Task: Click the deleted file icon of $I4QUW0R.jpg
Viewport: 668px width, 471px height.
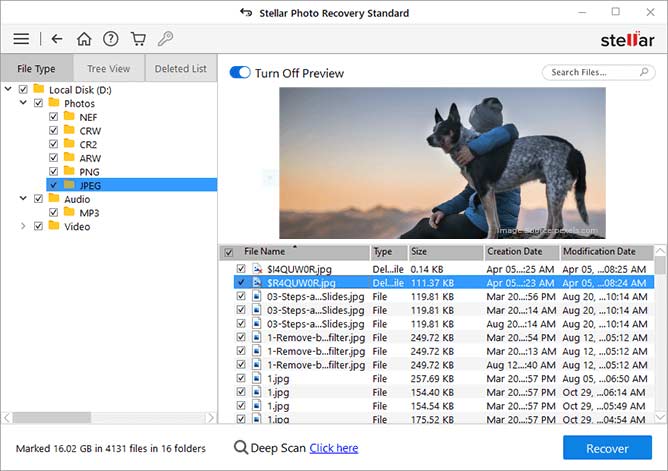Action: (257, 269)
